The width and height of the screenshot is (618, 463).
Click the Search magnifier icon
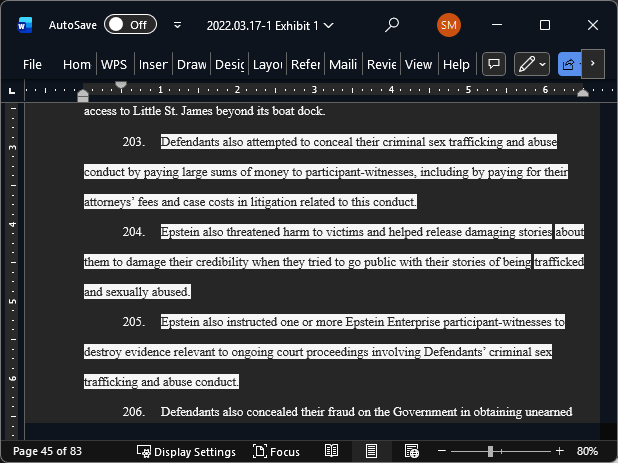[392, 25]
